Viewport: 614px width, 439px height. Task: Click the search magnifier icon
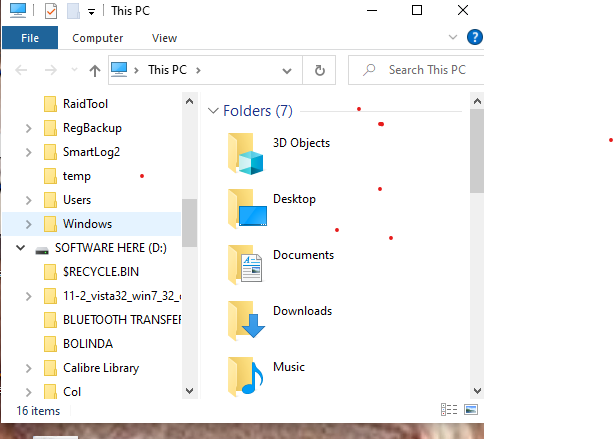(369, 70)
